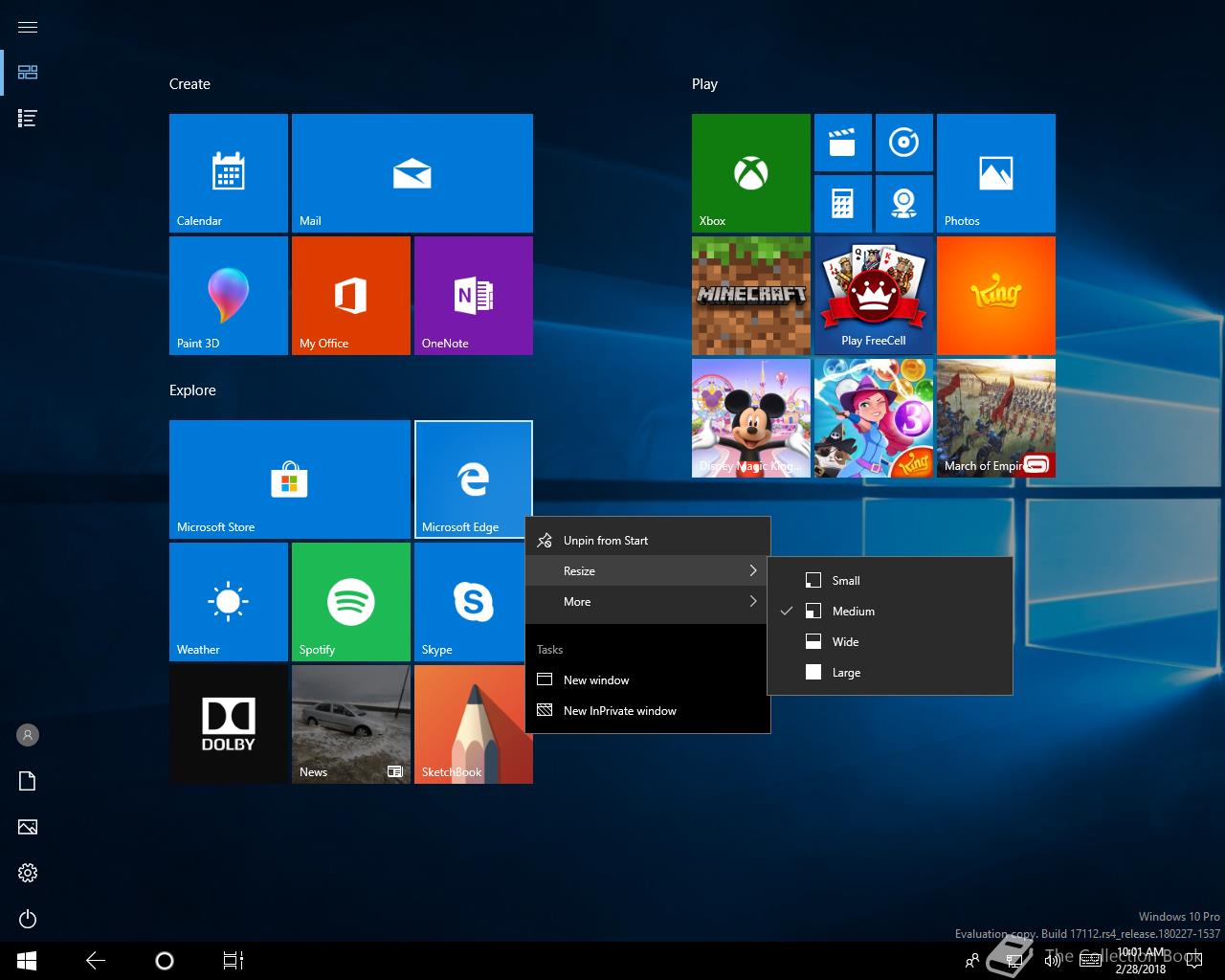Image resolution: width=1225 pixels, height=980 pixels.
Task: Open the My Office tile
Action: pos(351,296)
